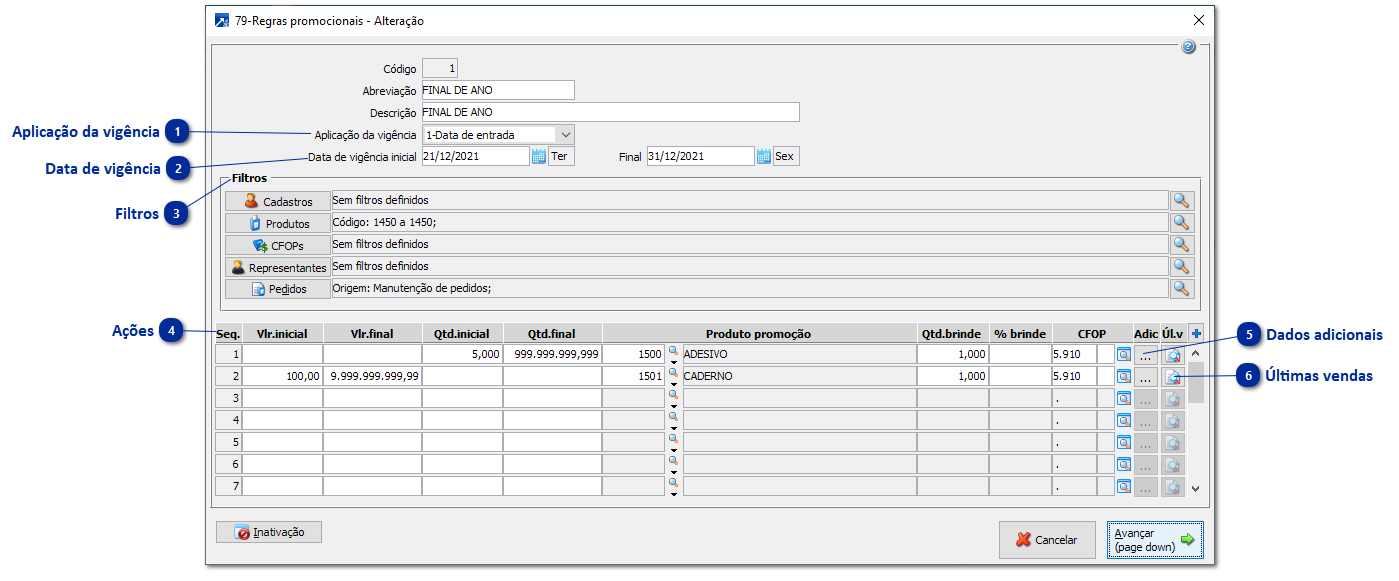
Task: Click CFOP search icon on the ADESIVO row
Action: click(1123, 354)
